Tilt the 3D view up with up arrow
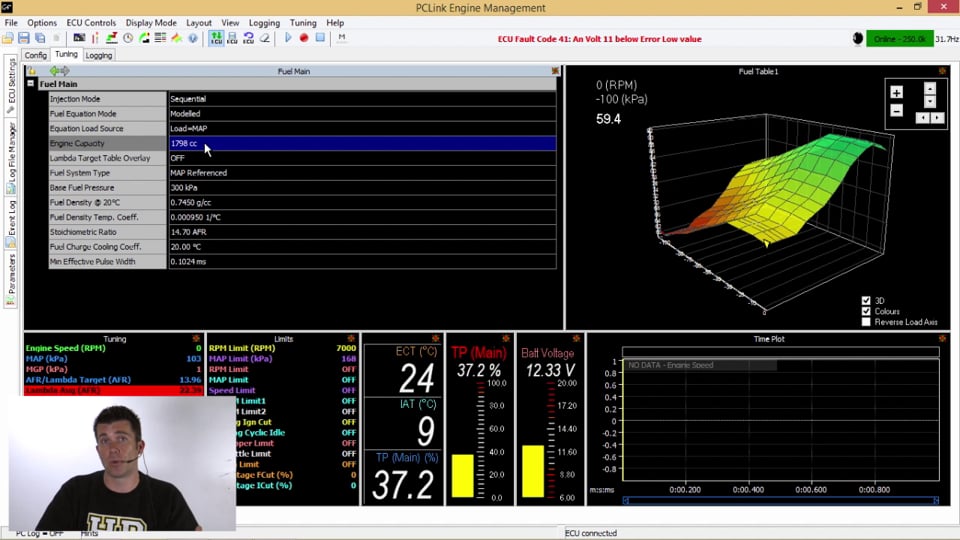Image resolution: width=960 pixels, height=540 pixels. pyautogui.click(x=930, y=88)
